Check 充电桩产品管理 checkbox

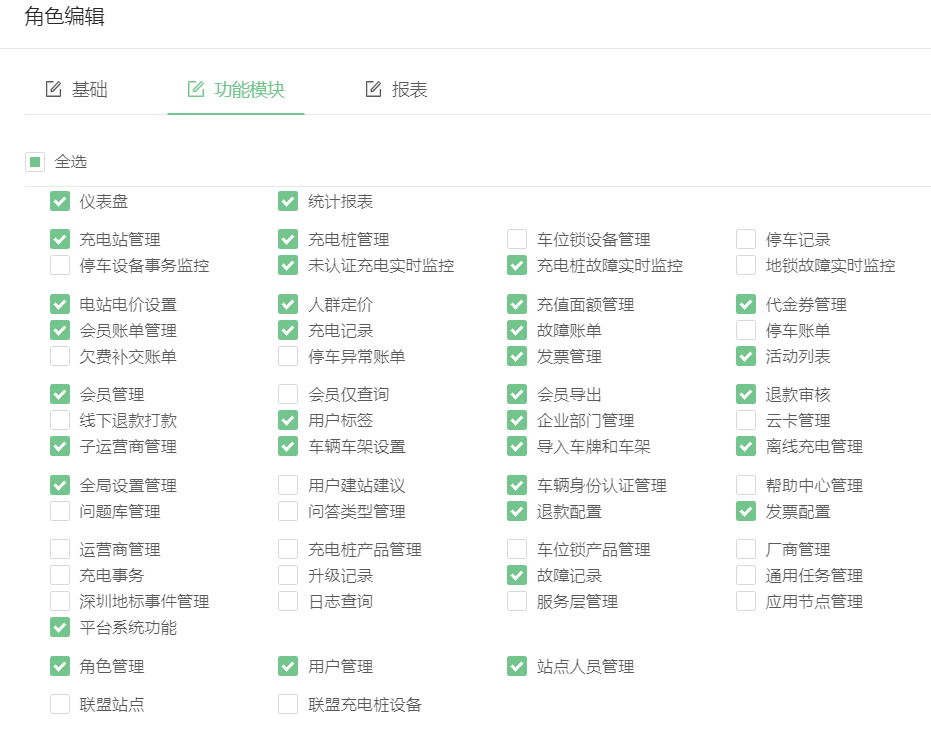click(x=288, y=549)
